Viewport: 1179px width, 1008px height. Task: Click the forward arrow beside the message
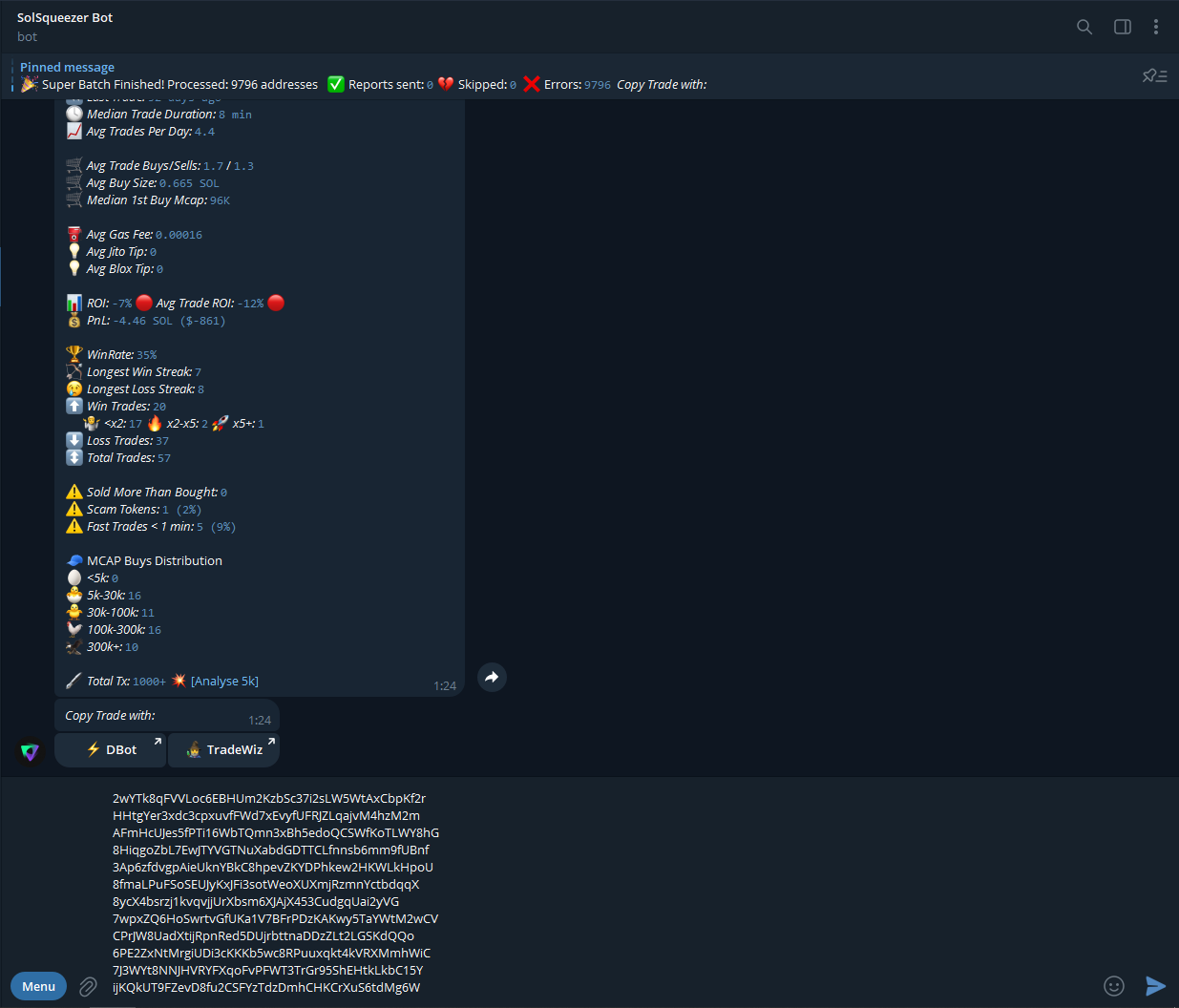492,677
